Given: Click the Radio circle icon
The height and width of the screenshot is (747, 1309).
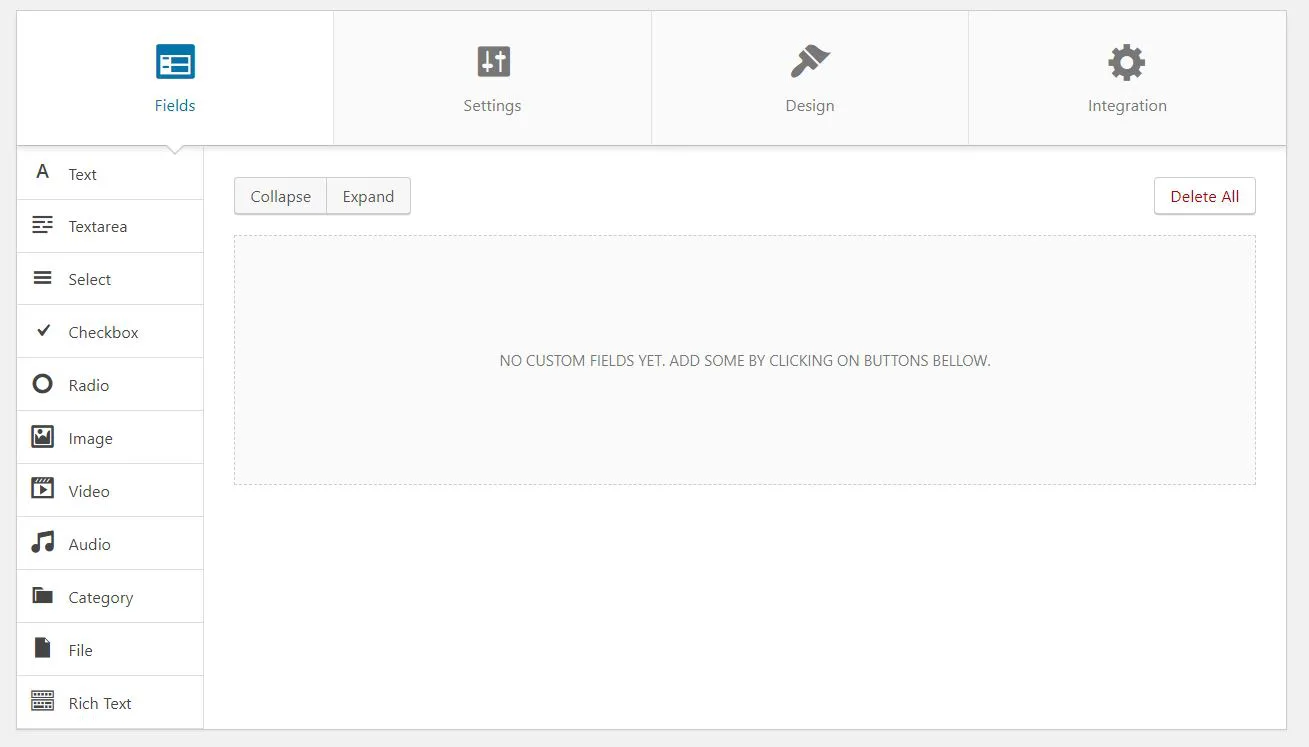Looking at the screenshot, I should (x=42, y=384).
